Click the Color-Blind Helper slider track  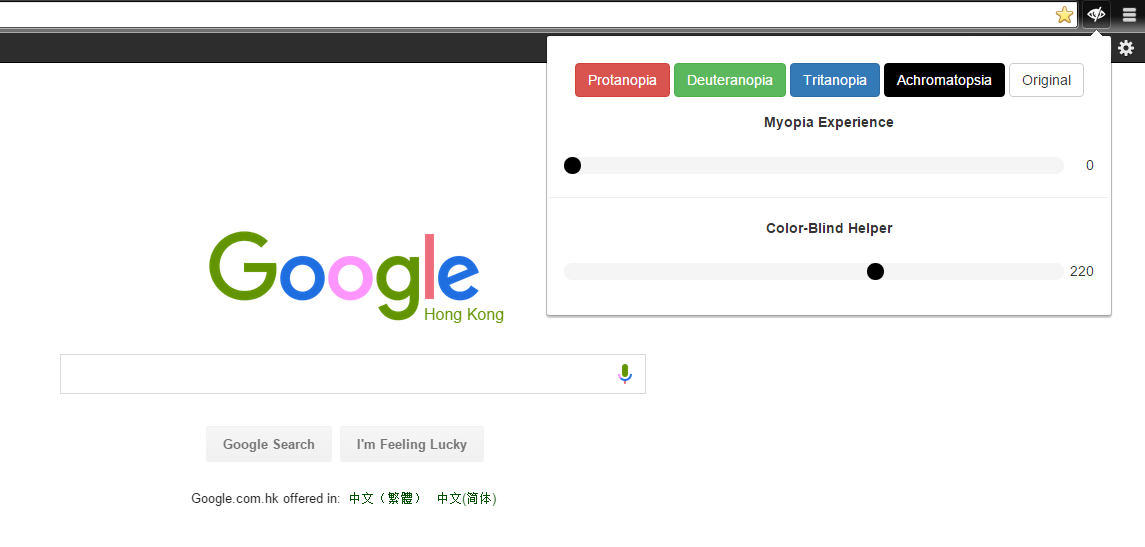point(813,272)
